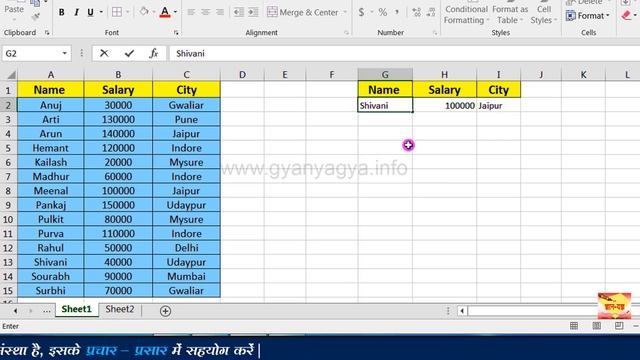The image size is (640, 360).
Task: Switch to Sheet2 tab
Action: point(120,309)
